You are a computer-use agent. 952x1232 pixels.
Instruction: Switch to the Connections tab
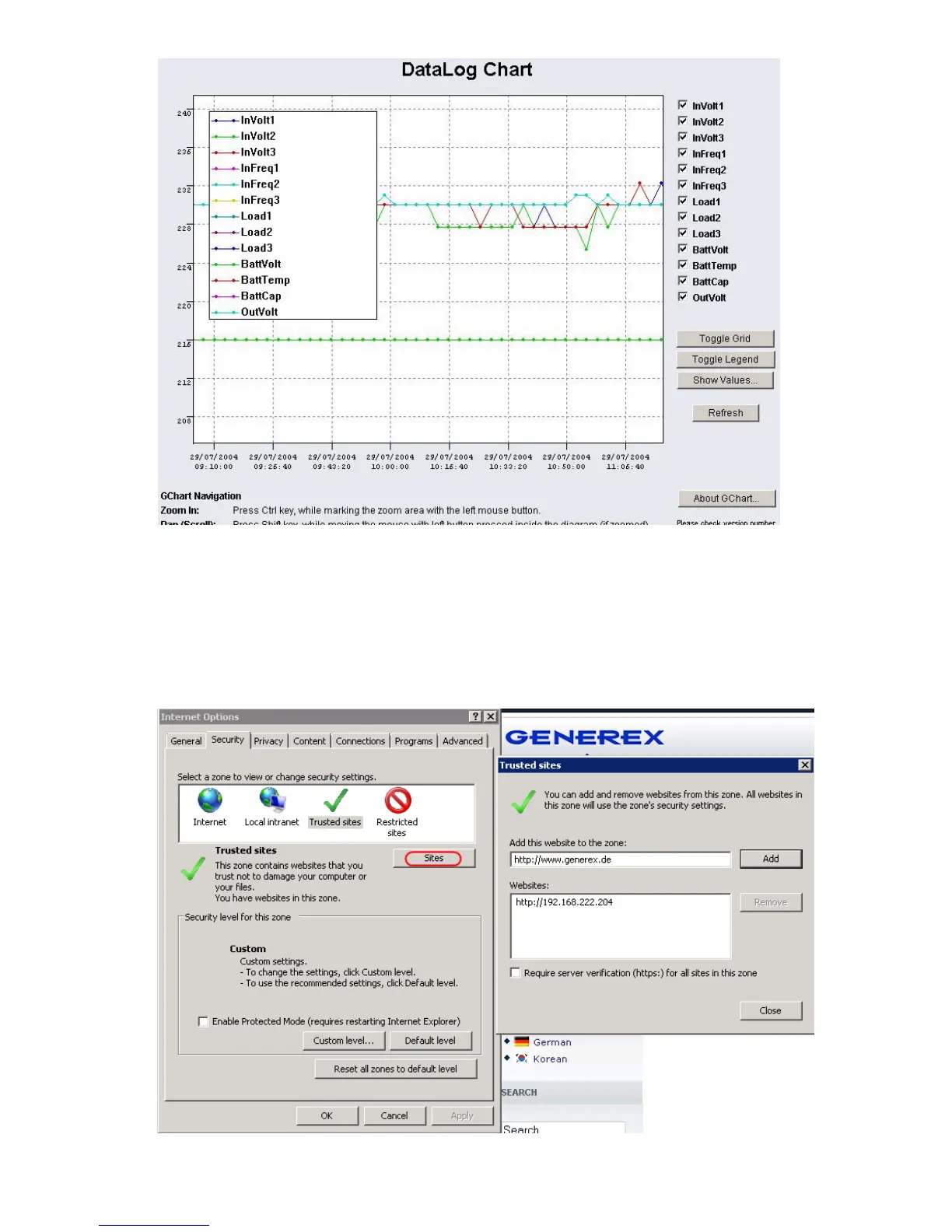(x=360, y=741)
